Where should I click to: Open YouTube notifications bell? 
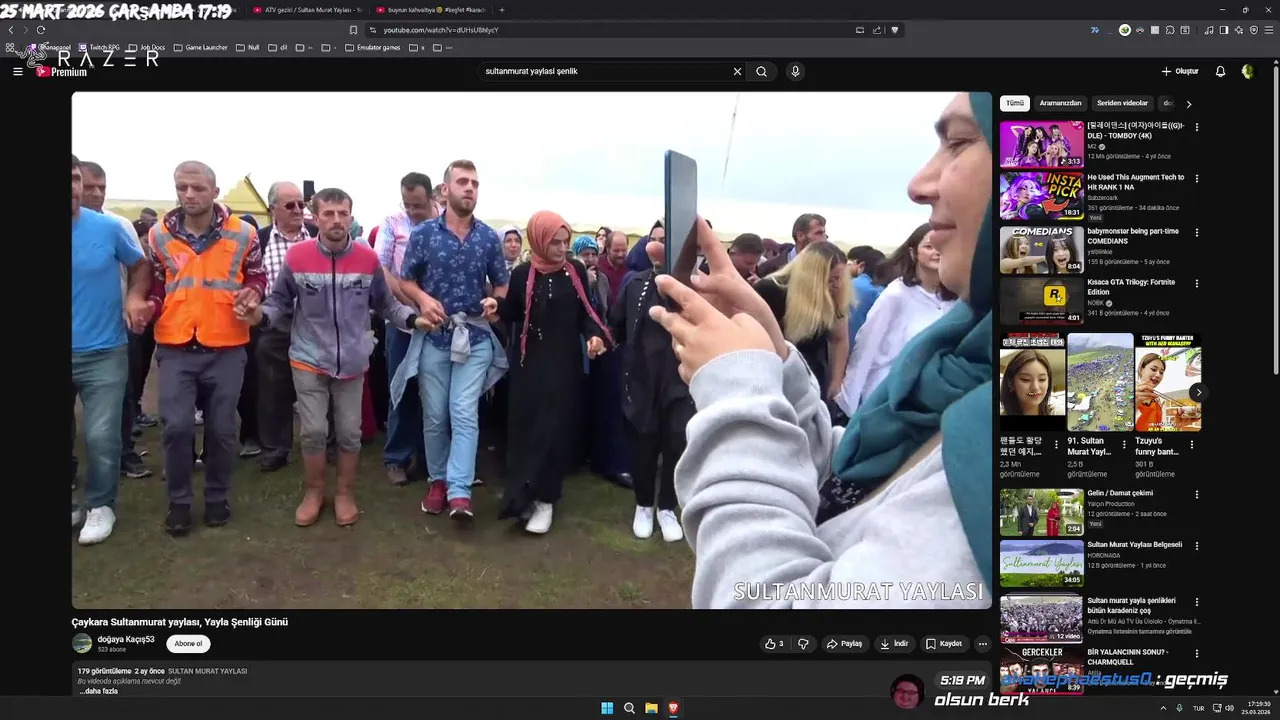(x=1220, y=71)
